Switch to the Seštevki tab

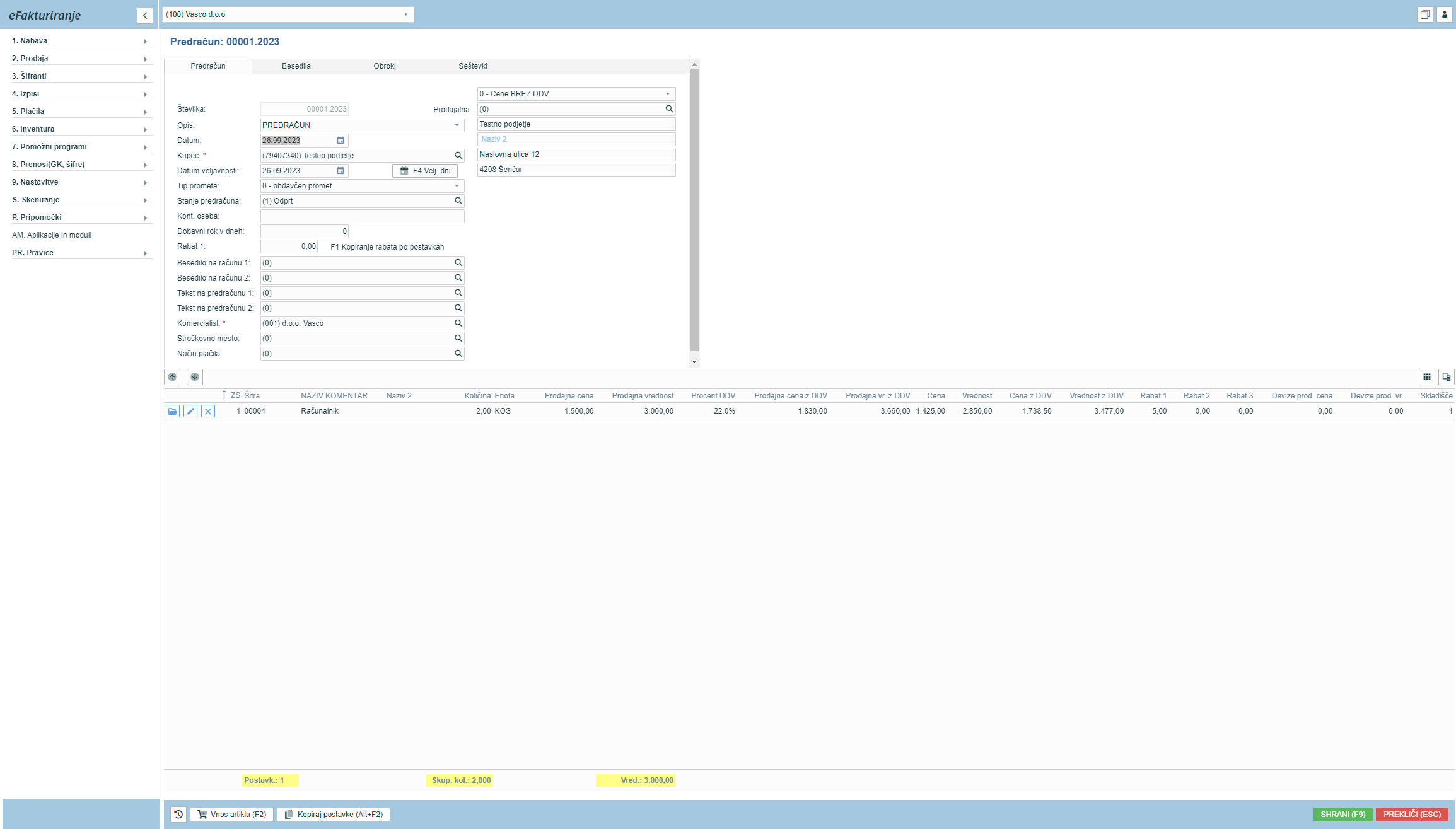coord(473,66)
